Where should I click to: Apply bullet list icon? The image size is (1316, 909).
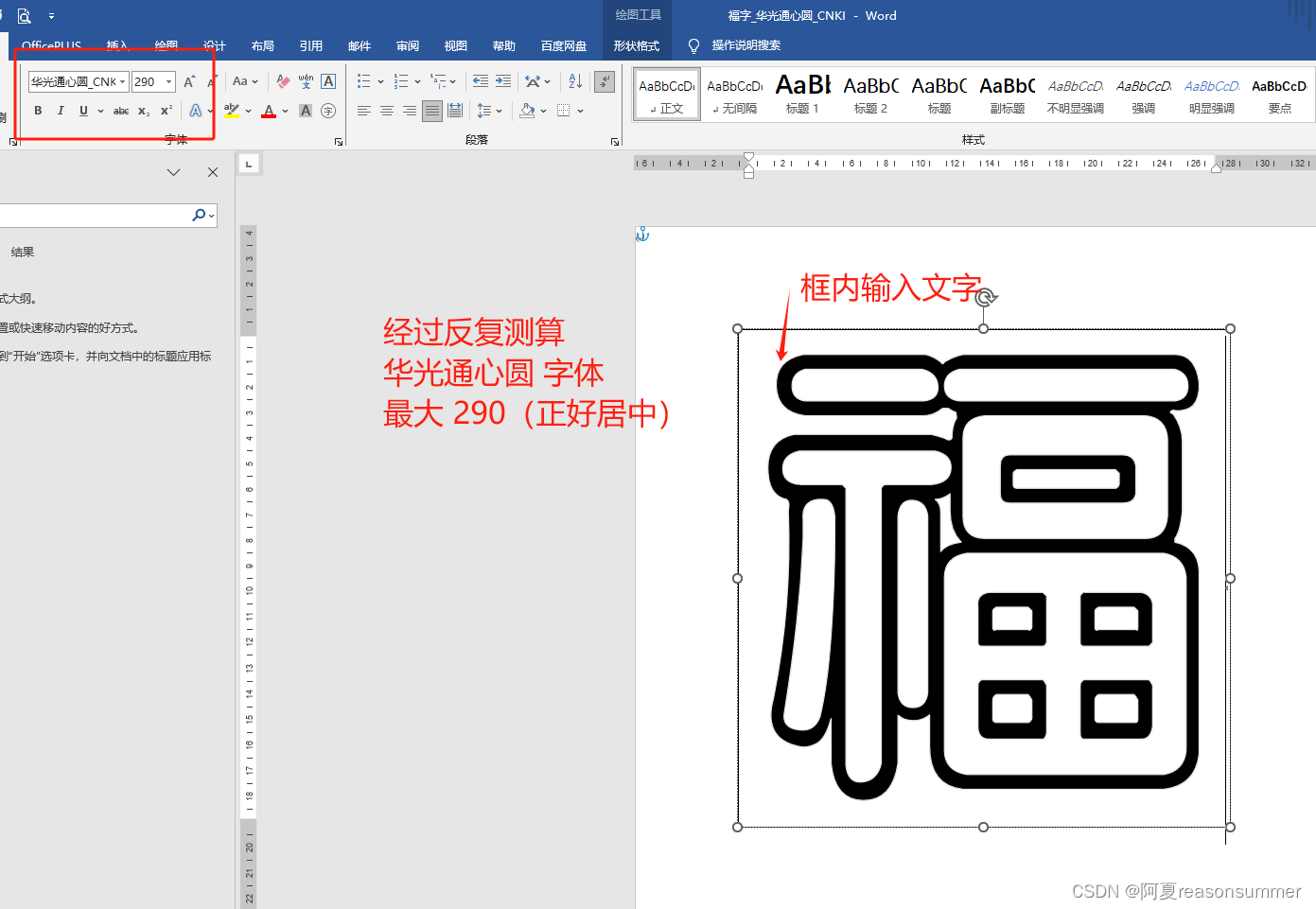click(x=363, y=81)
